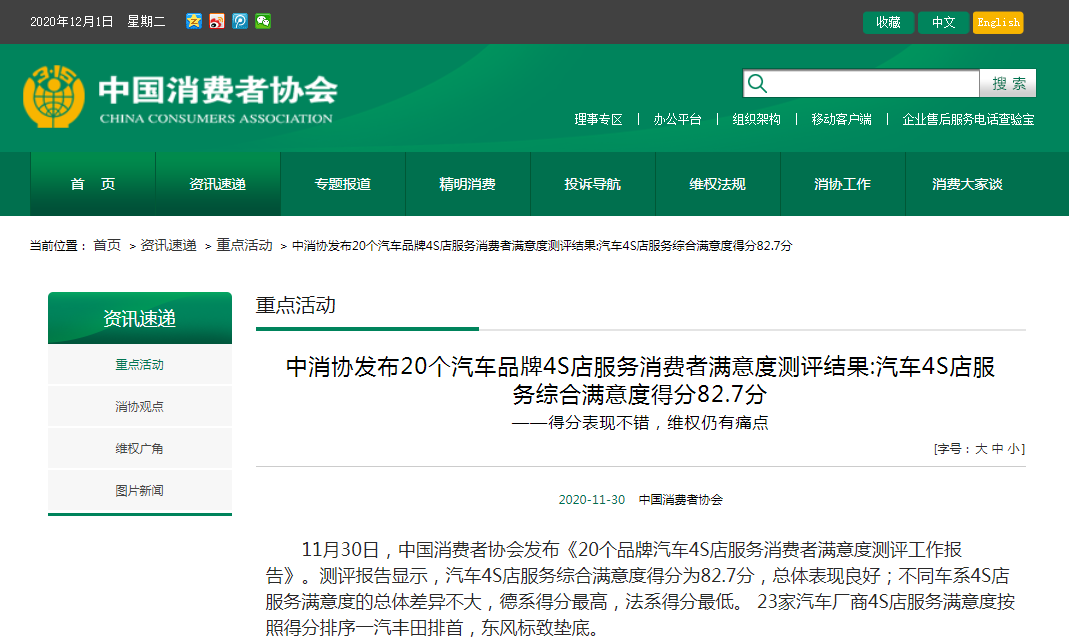Open the 企业售后服务电话查验宝 link
The width and height of the screenshot is (1069, 641).
click(x=968, y=119)
